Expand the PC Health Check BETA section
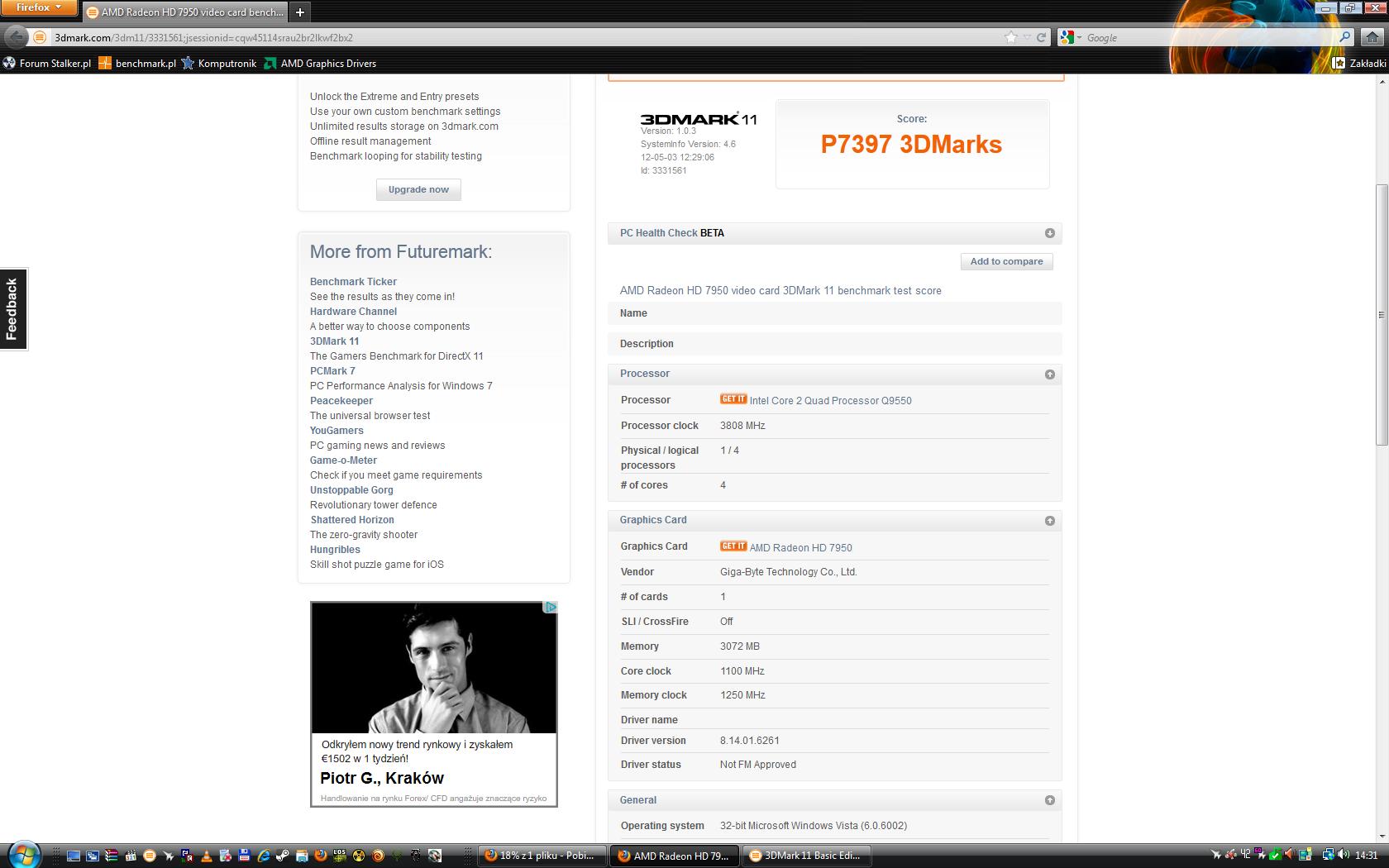 tap(1049, 233)
